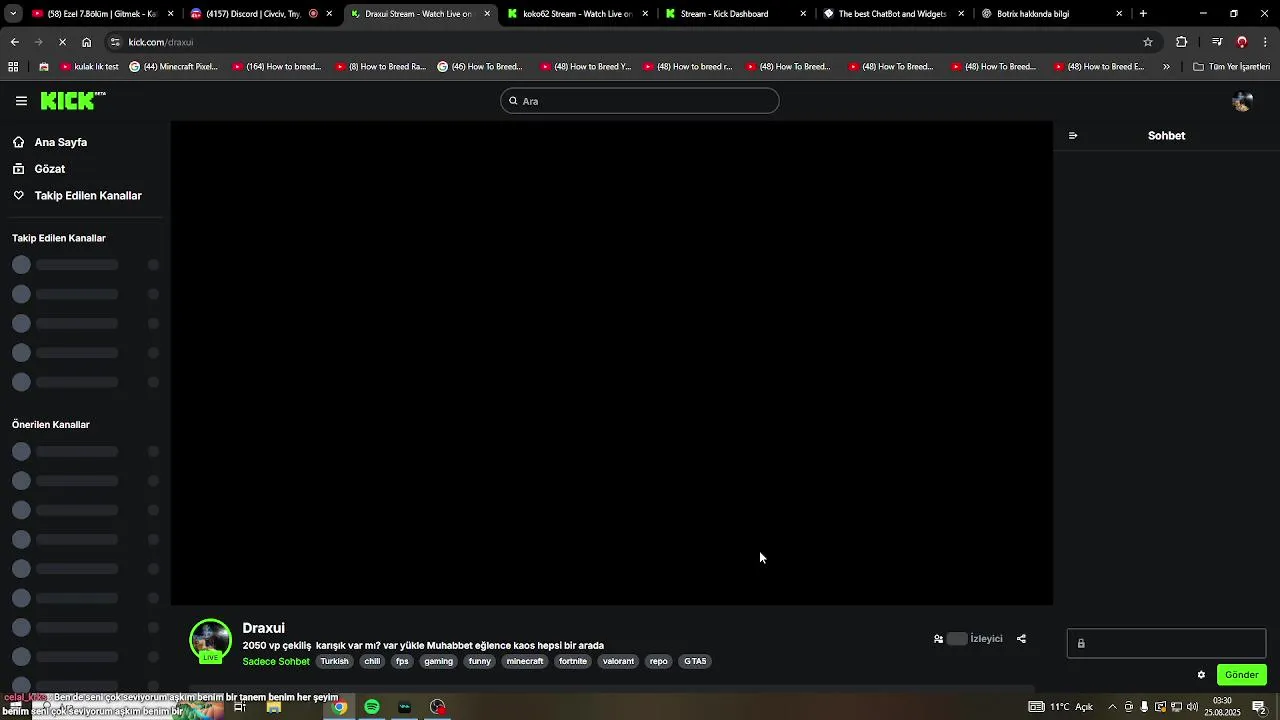Image resolution: width=1280 pixels, height=720 pixels.
Task: Click the gaming tag
Action: [438, 662]
